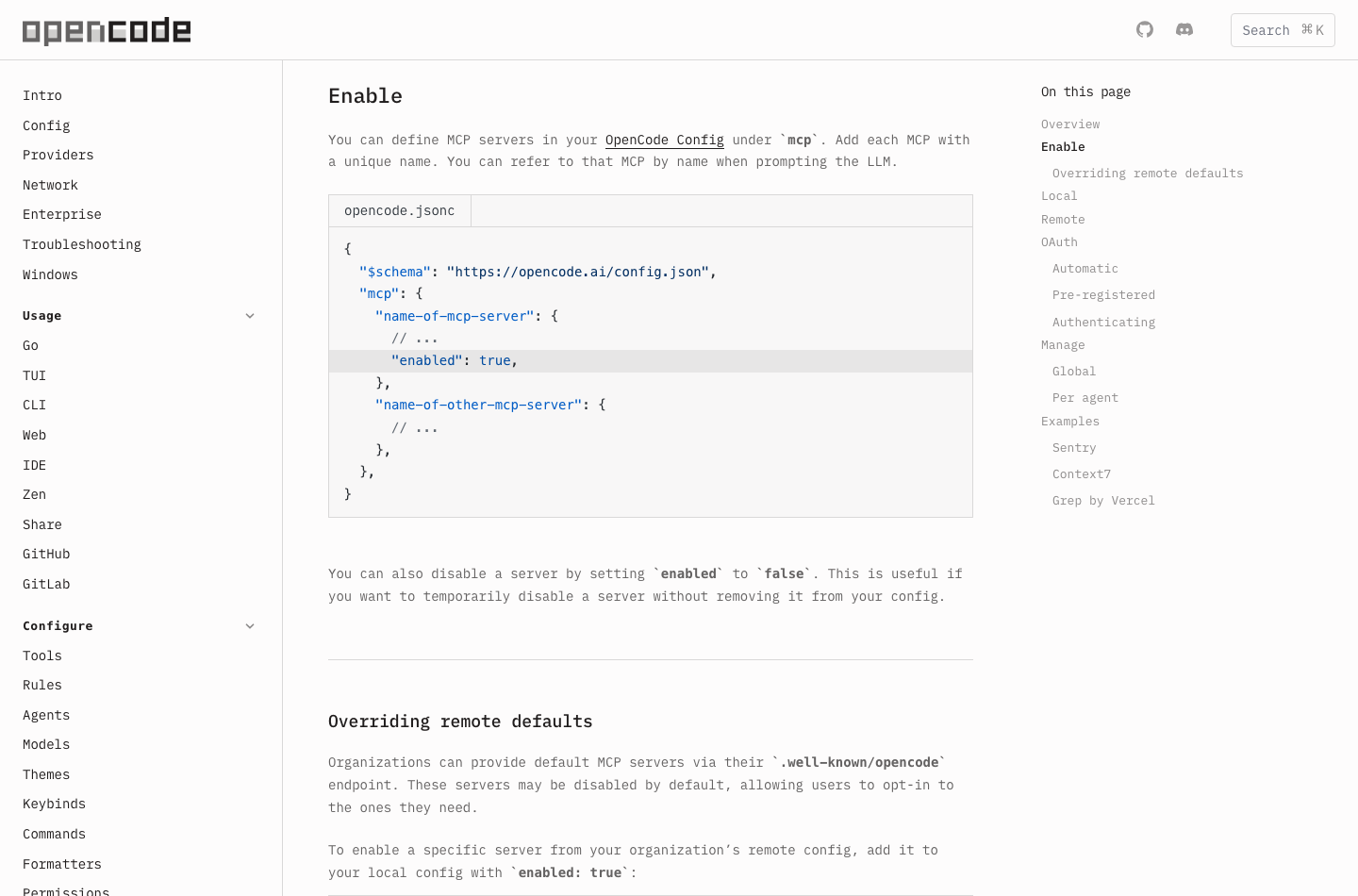Viewport: 1358px width, 896px height.
Task: Click the "Enable" section heading
Action: [365, 96]
